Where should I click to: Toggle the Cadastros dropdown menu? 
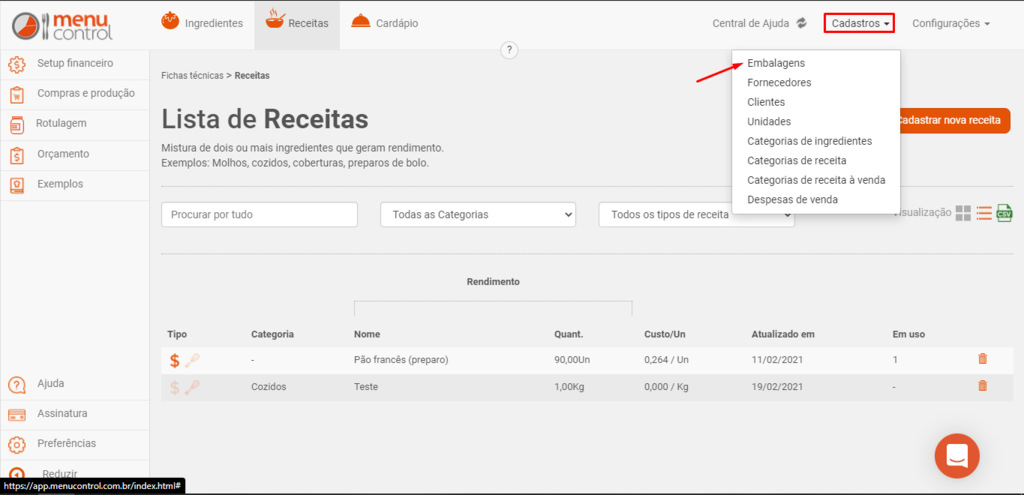tap(859, 24)
